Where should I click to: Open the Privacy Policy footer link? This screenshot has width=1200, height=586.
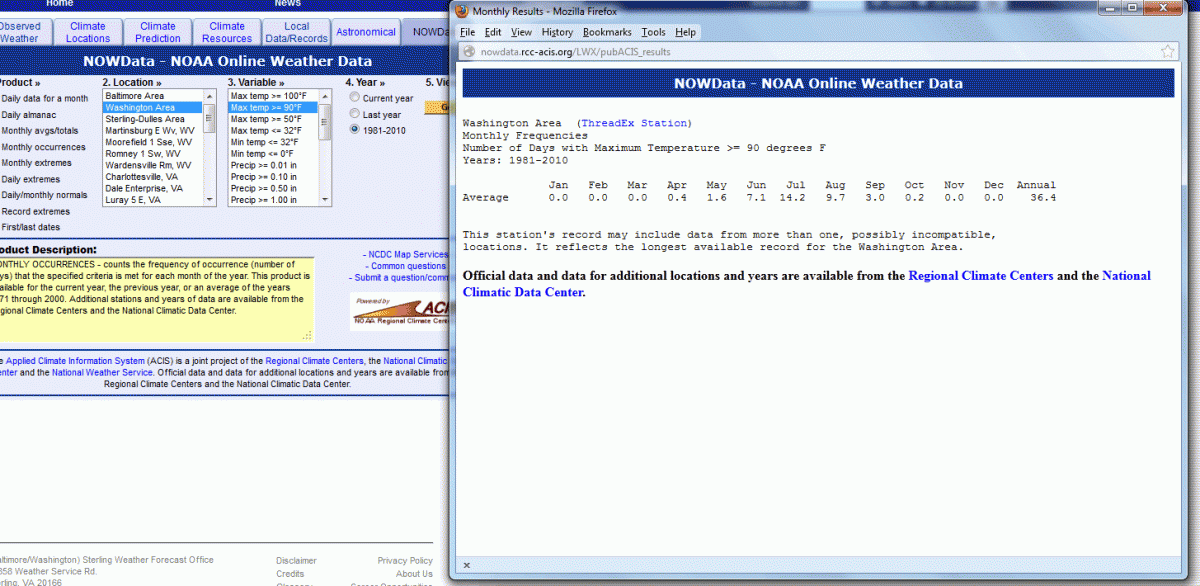[405, 561]
